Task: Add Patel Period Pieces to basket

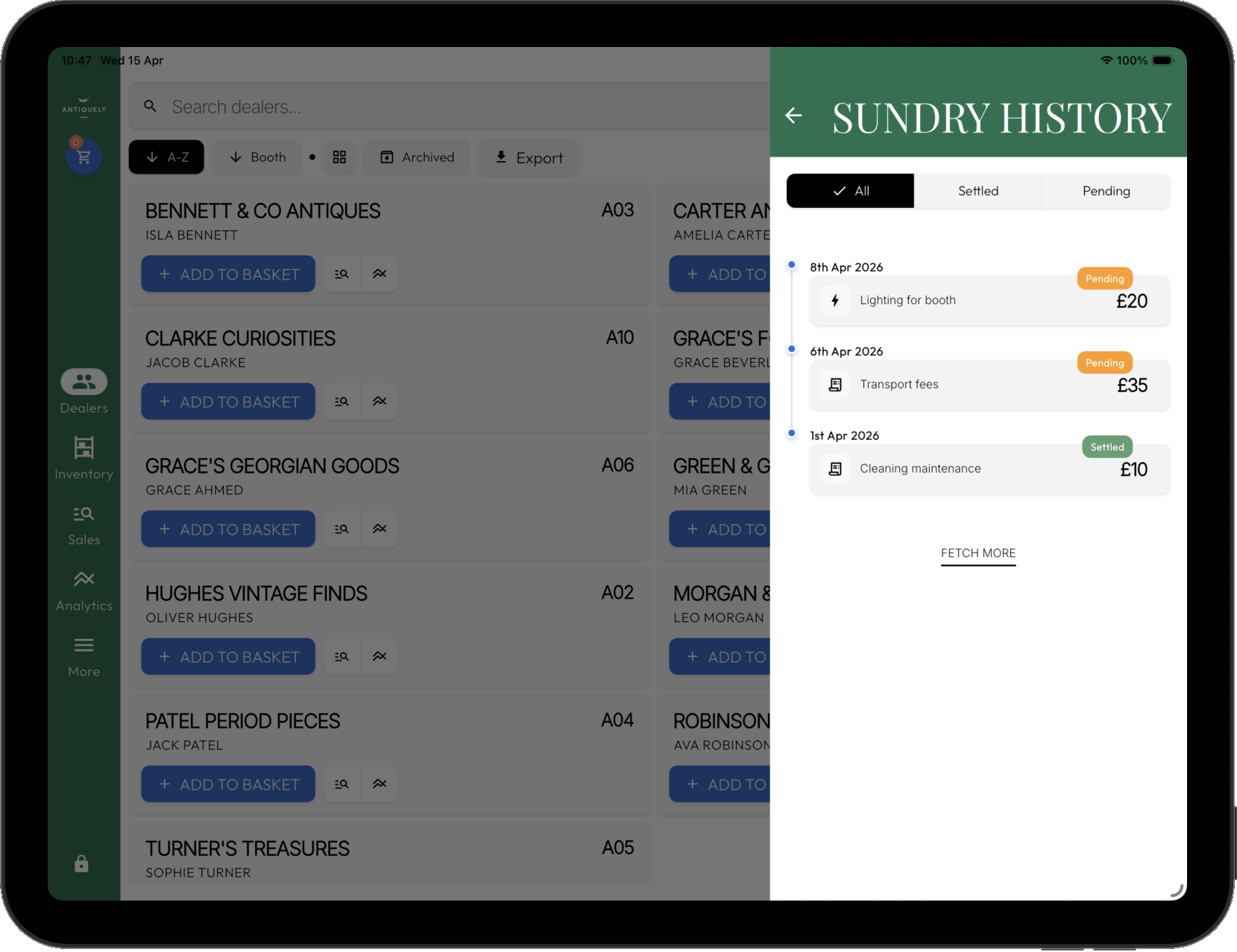Action: click(228, 784)
